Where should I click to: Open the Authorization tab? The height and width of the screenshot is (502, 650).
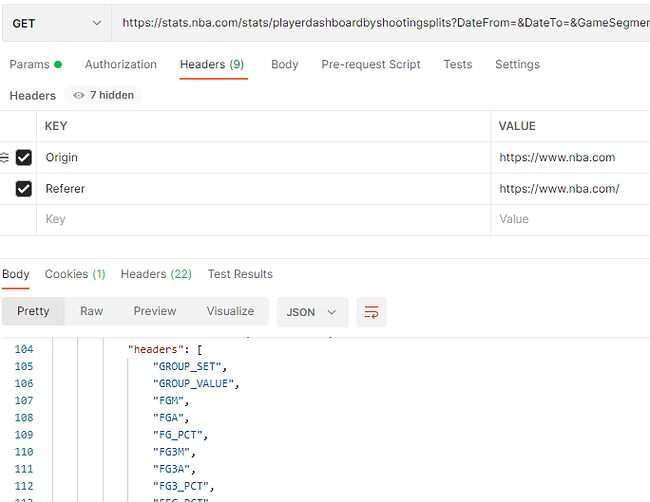(x=120, y=64)
